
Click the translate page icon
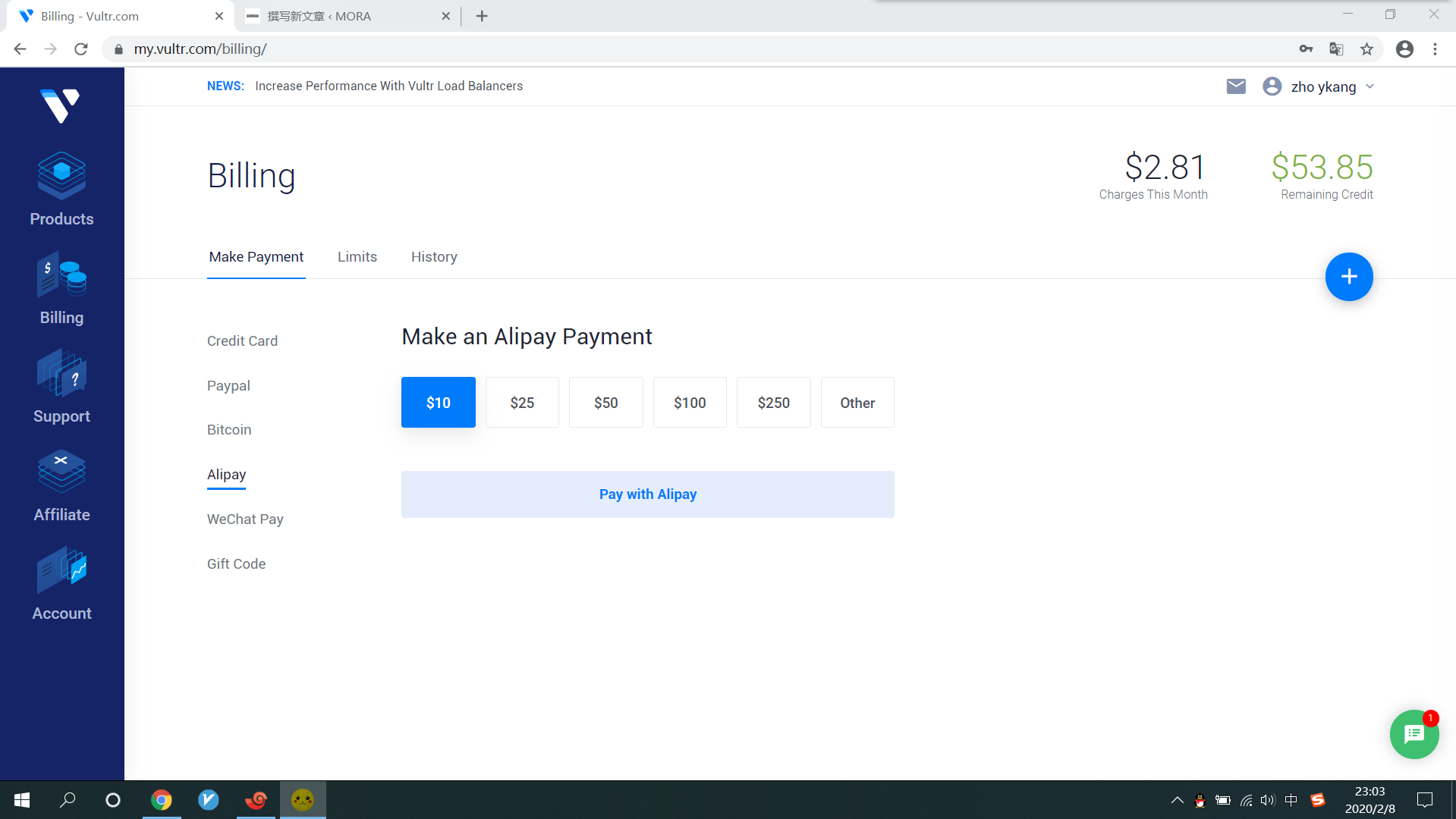1336,49
